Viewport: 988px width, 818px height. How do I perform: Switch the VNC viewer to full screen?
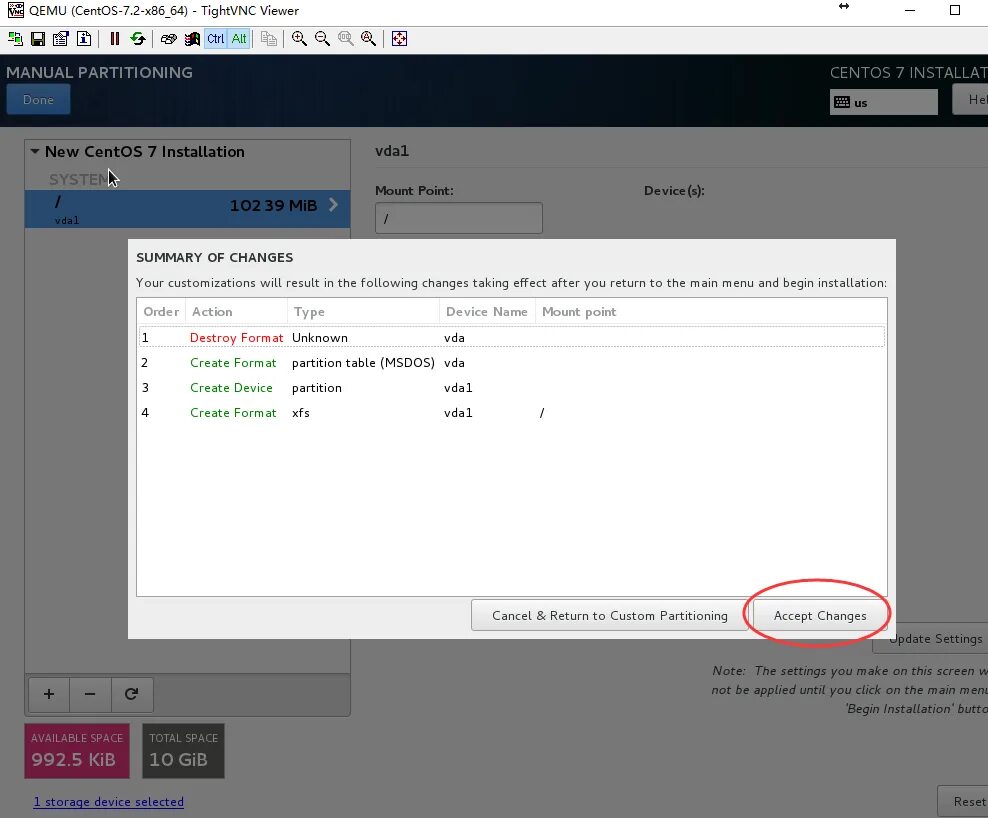click(399, 39)
